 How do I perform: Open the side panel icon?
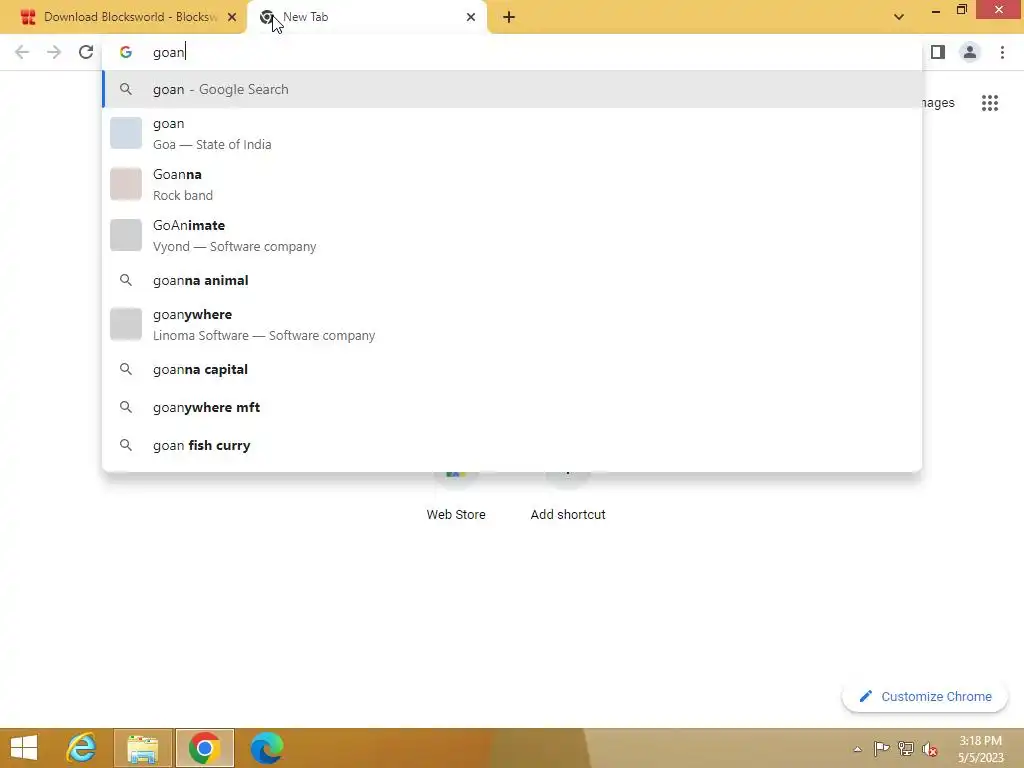tap(938, 52)
